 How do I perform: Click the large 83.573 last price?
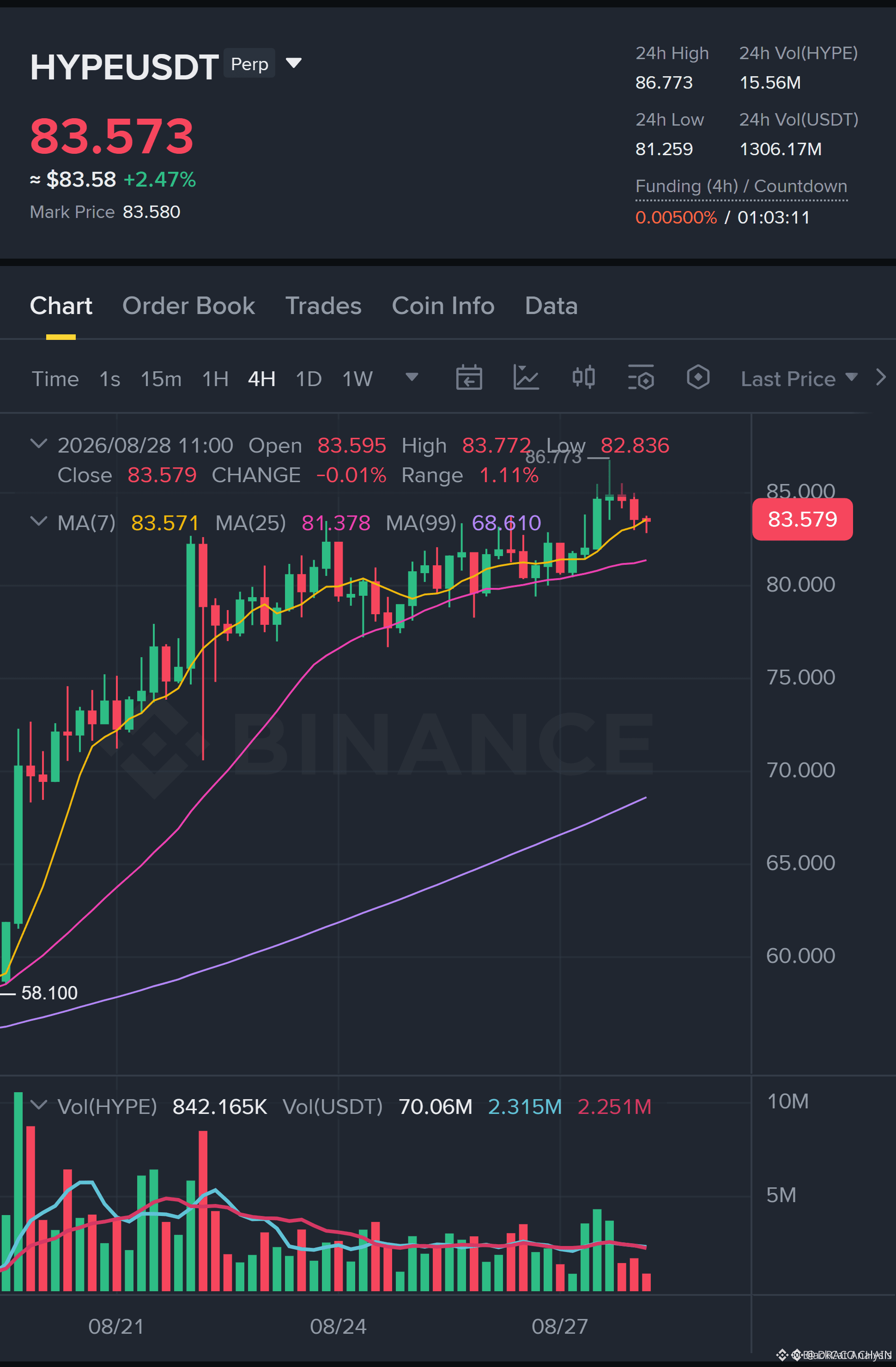pyautogui.click(x=112, y=136)
